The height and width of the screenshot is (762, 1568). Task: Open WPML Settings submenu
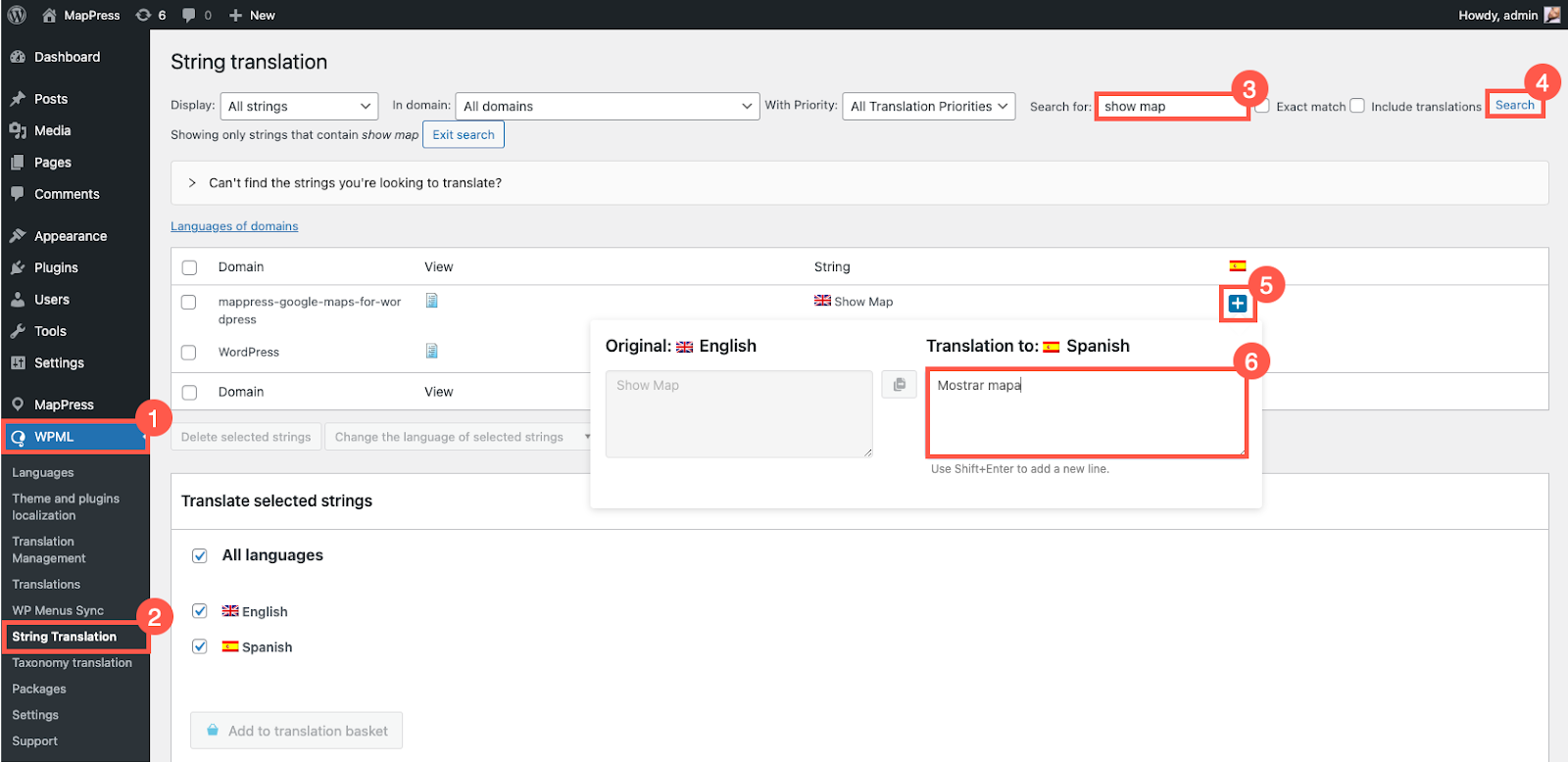(x=35, y=715)
